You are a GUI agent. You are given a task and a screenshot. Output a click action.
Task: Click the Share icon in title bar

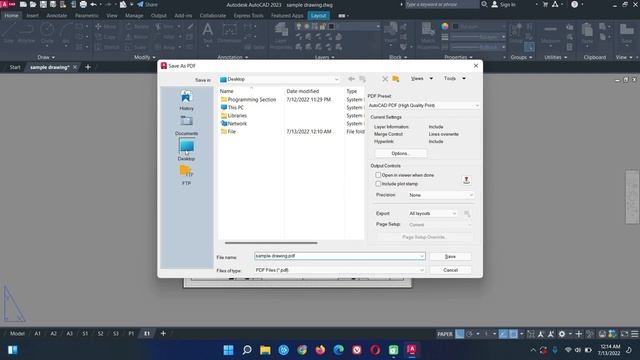[x=147, y=4]
